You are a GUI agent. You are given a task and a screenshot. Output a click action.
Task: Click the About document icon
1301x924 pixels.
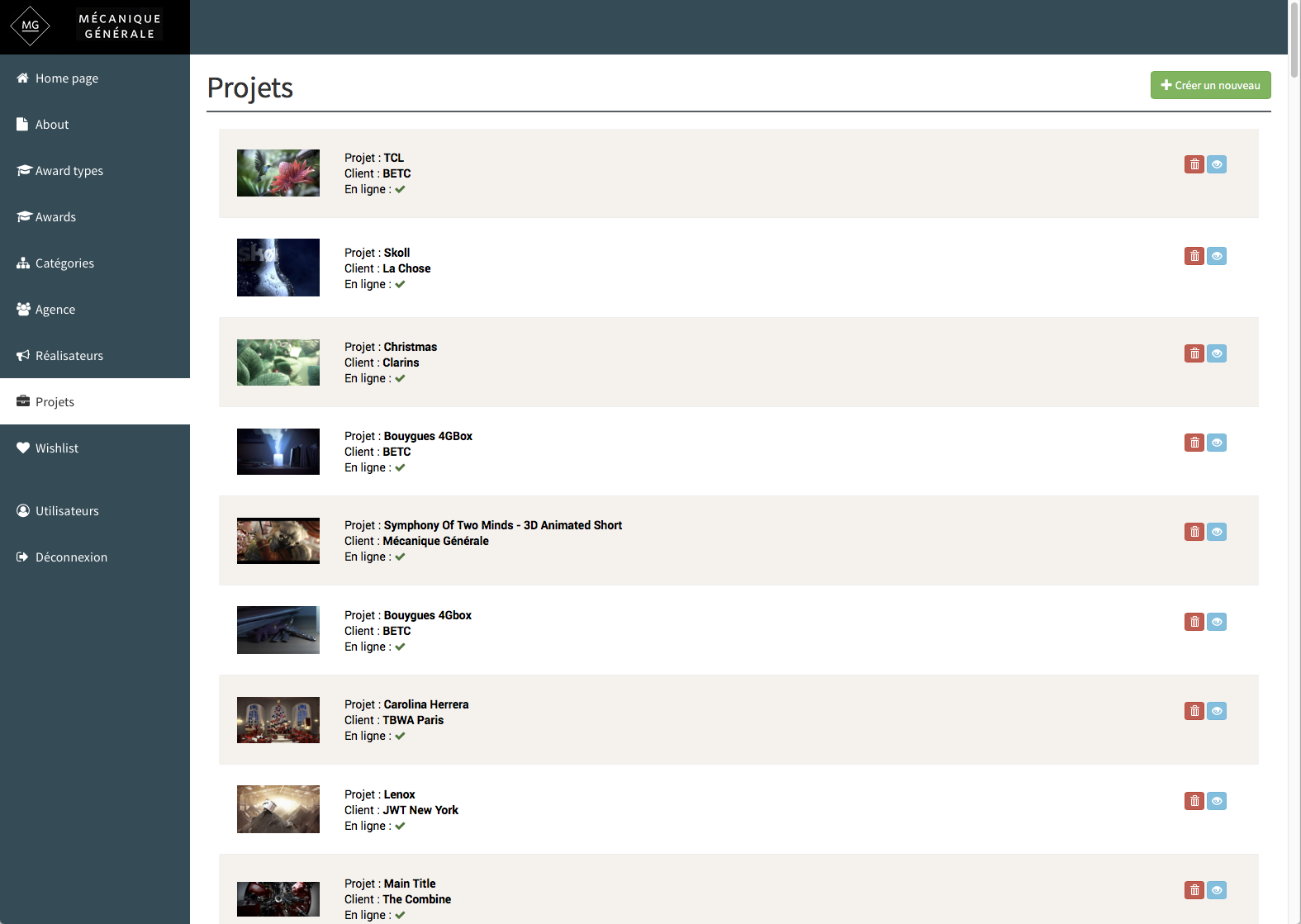point(22,124)
